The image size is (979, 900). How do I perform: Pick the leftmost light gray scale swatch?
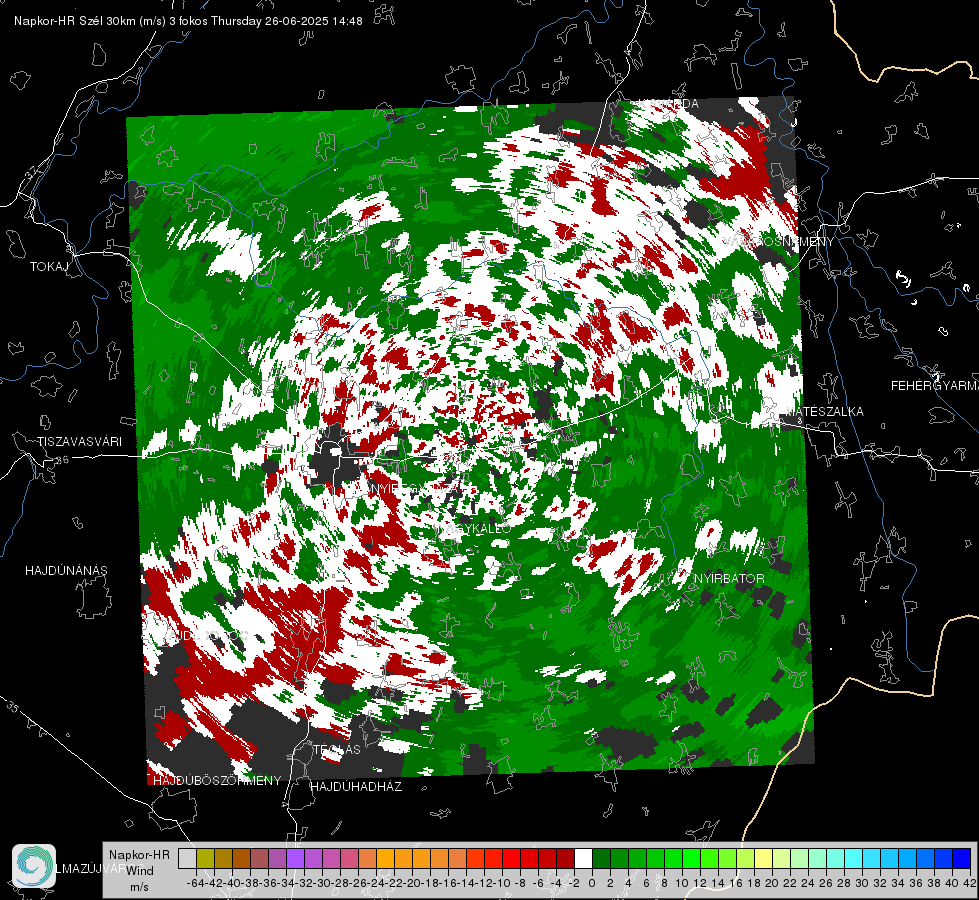tap(187, 858)
